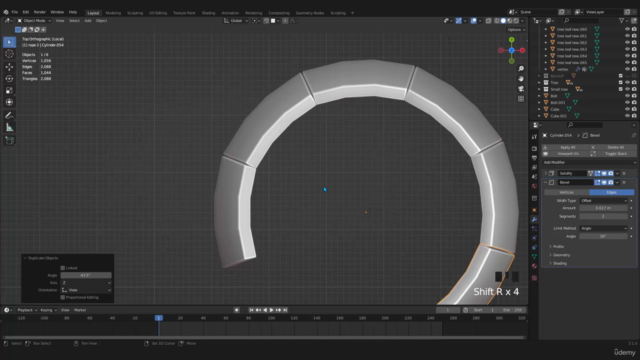Open the viewport Add menu

(88, 21)
